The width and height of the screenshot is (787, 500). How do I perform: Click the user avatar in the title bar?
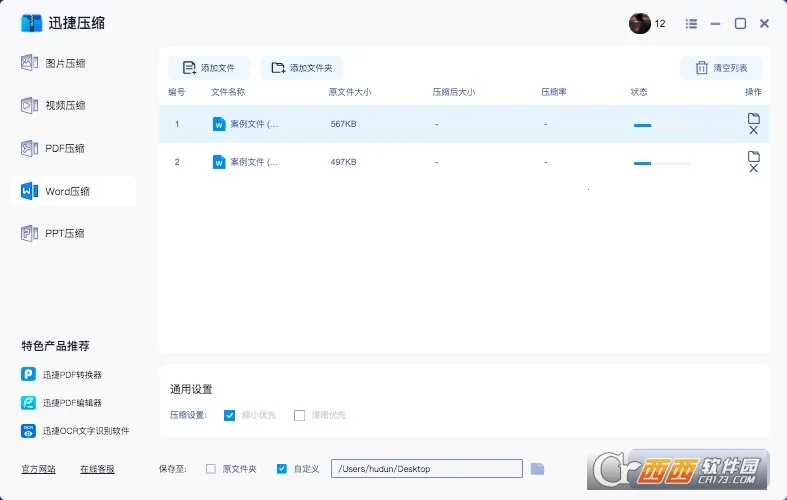[640, 23]
